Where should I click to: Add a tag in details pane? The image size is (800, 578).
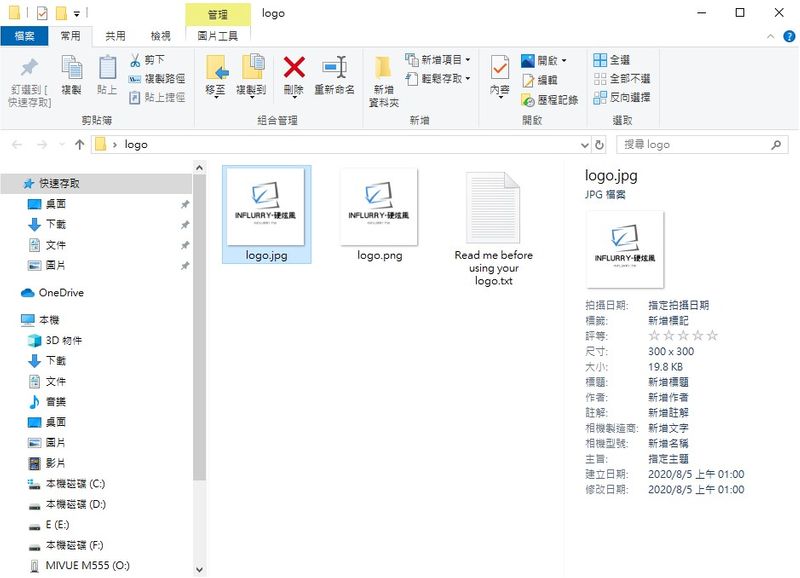(668, 321)
